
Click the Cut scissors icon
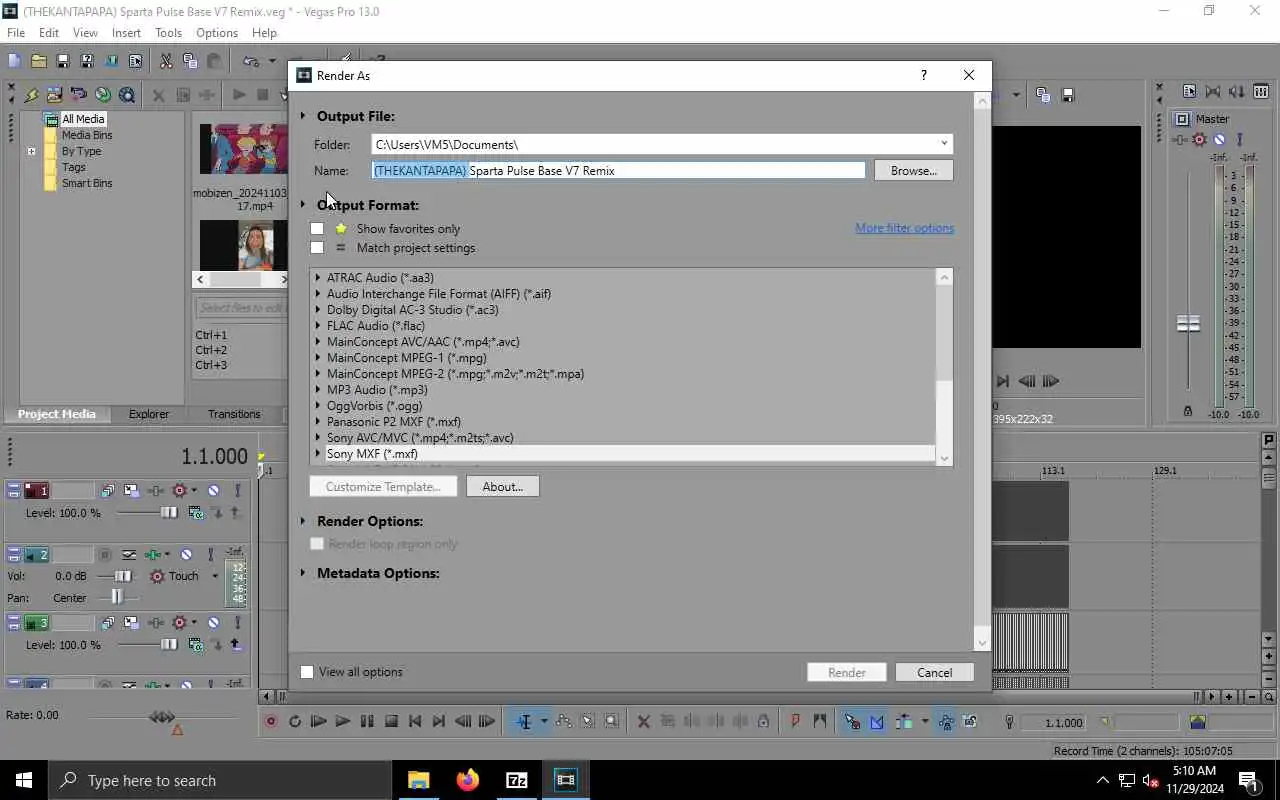tap(166, 61)
